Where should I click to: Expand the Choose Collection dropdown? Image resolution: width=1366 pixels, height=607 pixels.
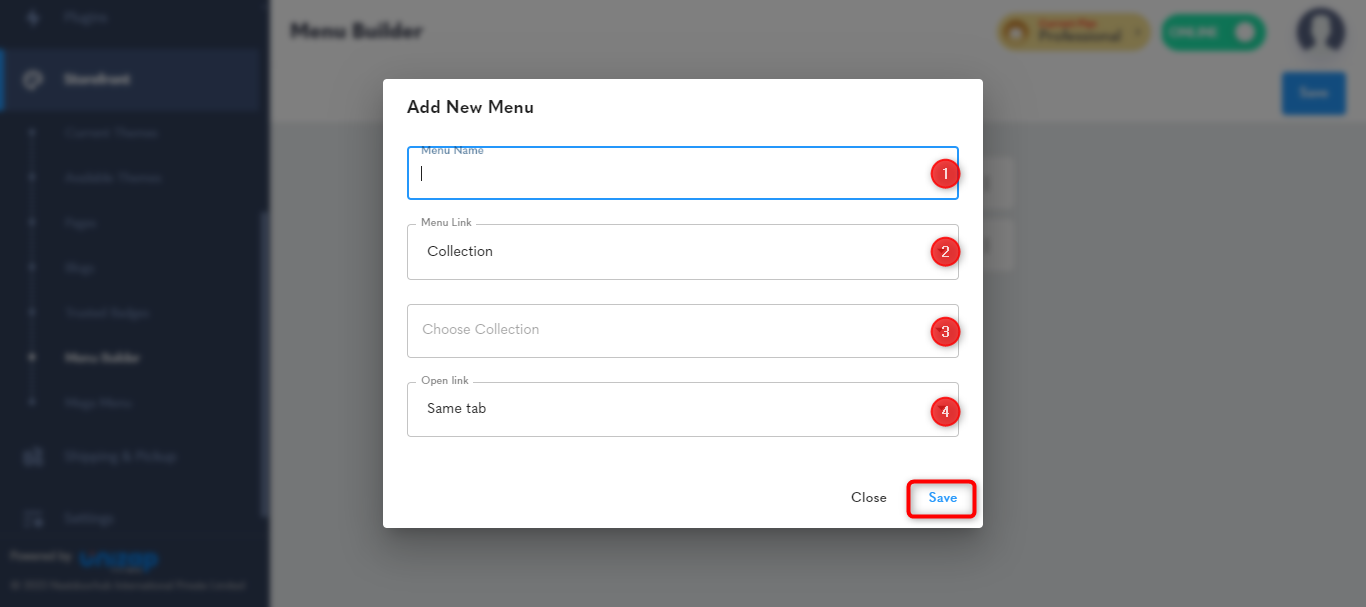[682, 330]
